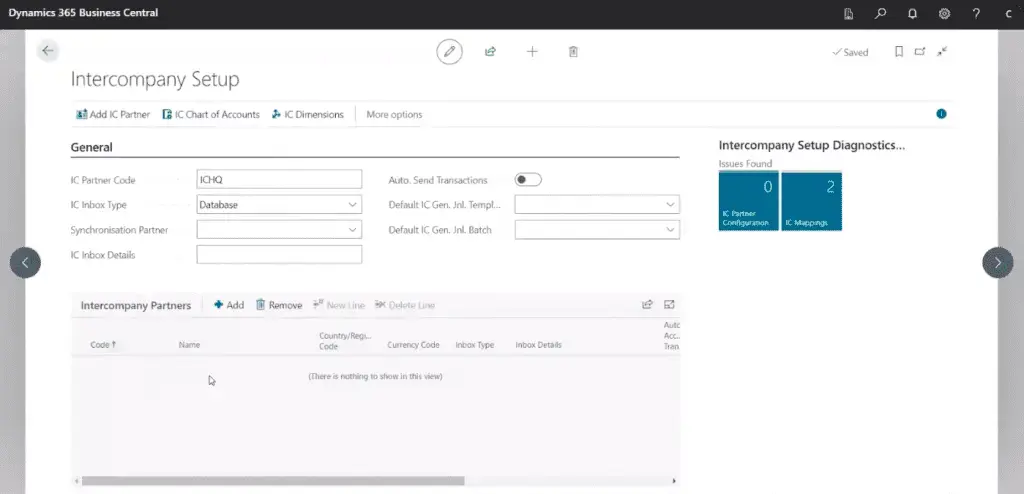Screen dimensions: 1024x494
Task: Click the notification bell icon
Action: [x=912, y=14]
